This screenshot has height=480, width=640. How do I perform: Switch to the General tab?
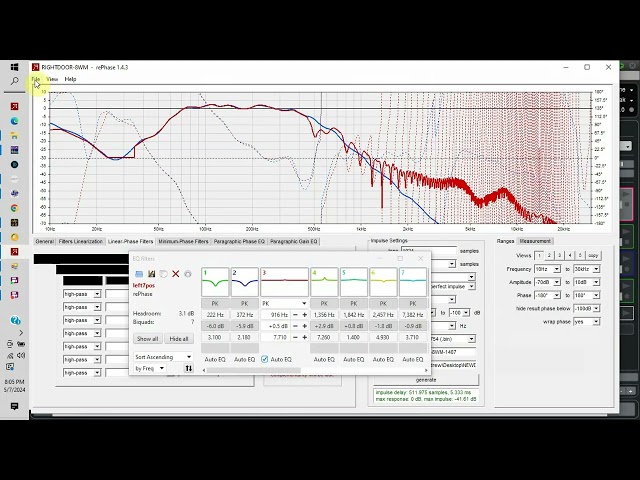44,241
